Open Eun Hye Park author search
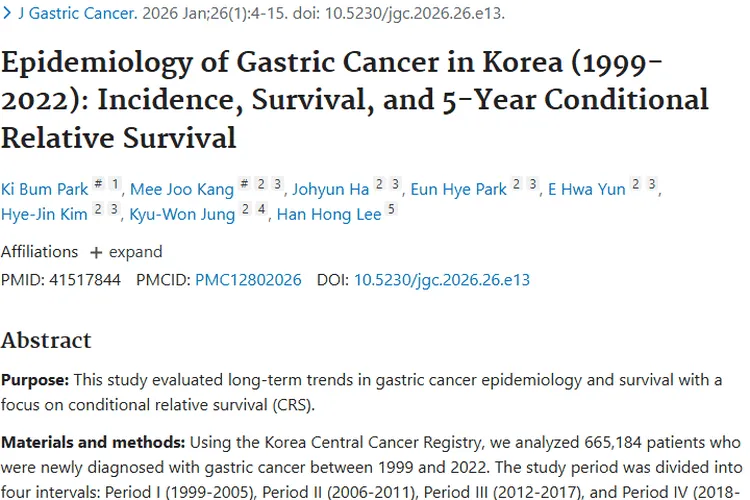The width and height of the screenshot is (750, 500). pyautogui.click(x=459, y=189)
